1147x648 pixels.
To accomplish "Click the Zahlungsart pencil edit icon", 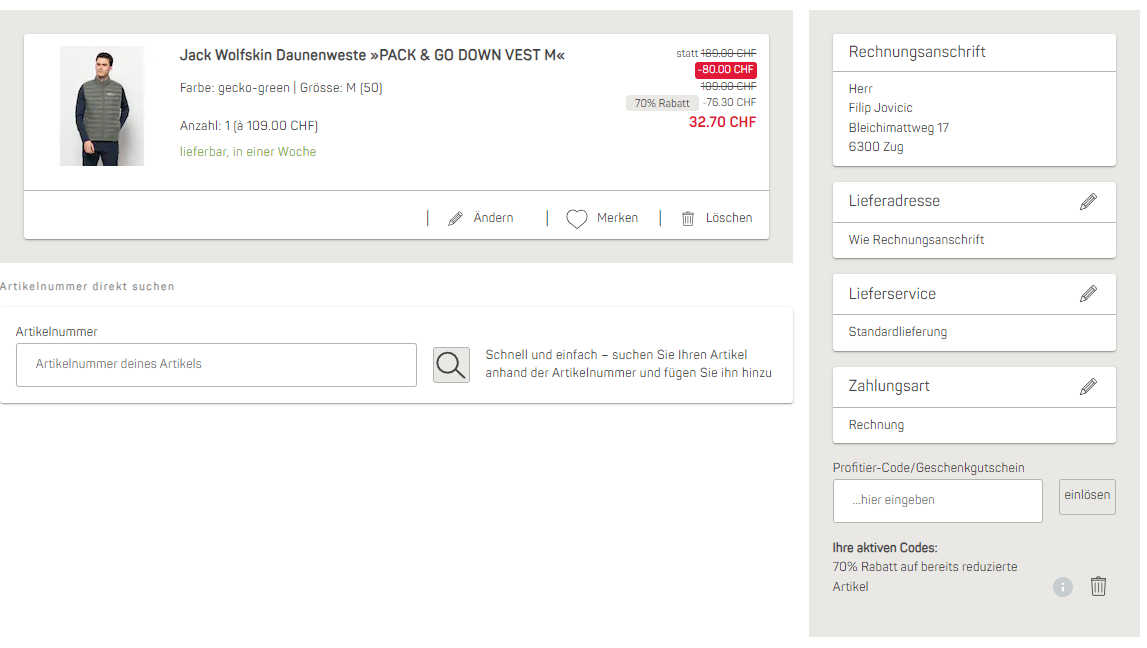I will point(1088,386).
